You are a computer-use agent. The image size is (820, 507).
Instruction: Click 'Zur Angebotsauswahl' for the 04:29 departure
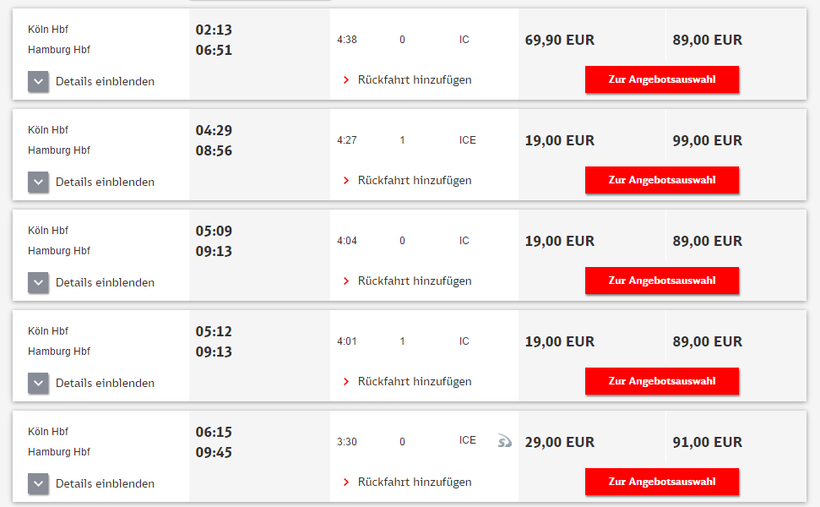pos(662,180)
